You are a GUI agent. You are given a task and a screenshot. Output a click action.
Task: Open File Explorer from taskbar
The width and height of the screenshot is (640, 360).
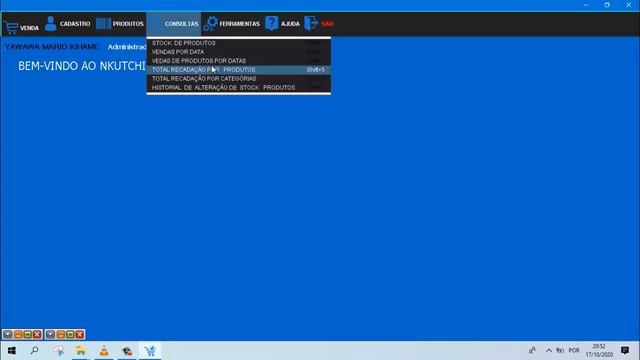81,351
